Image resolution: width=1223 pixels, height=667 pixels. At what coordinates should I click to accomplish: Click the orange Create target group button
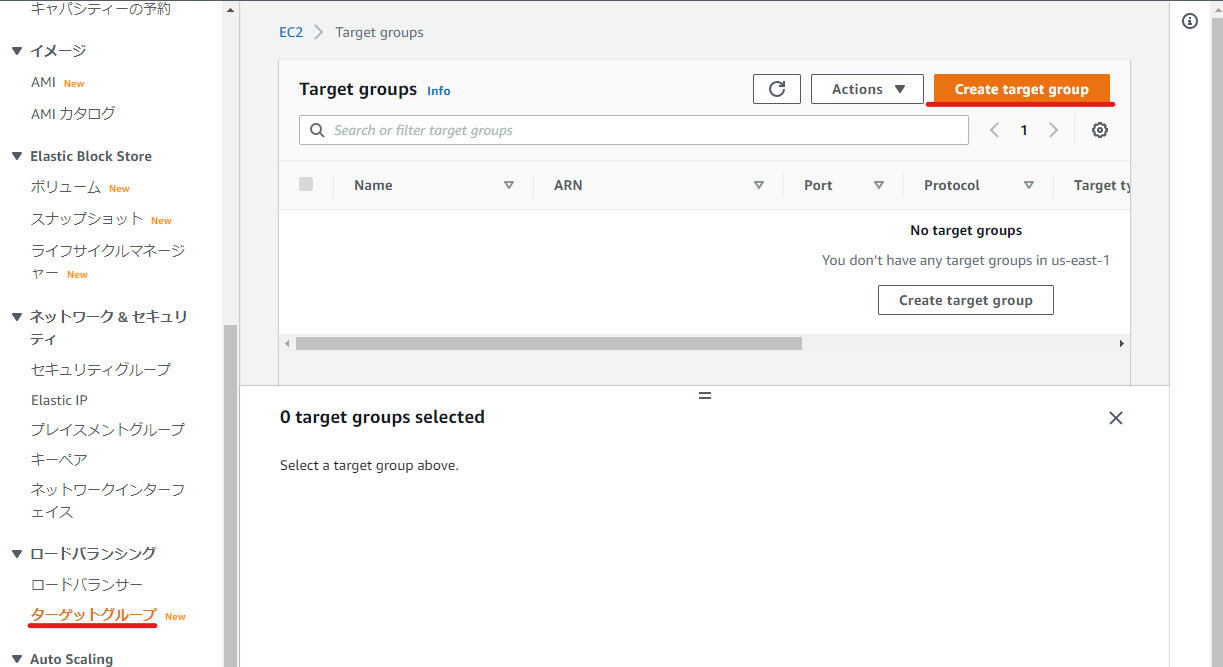[x=1021, y=89]
